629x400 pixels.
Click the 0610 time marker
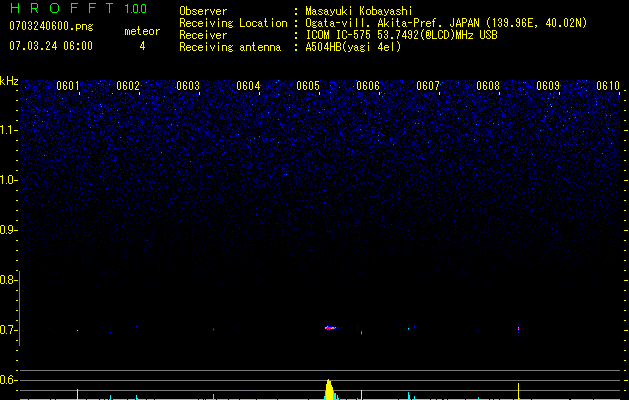click(608, 86)
